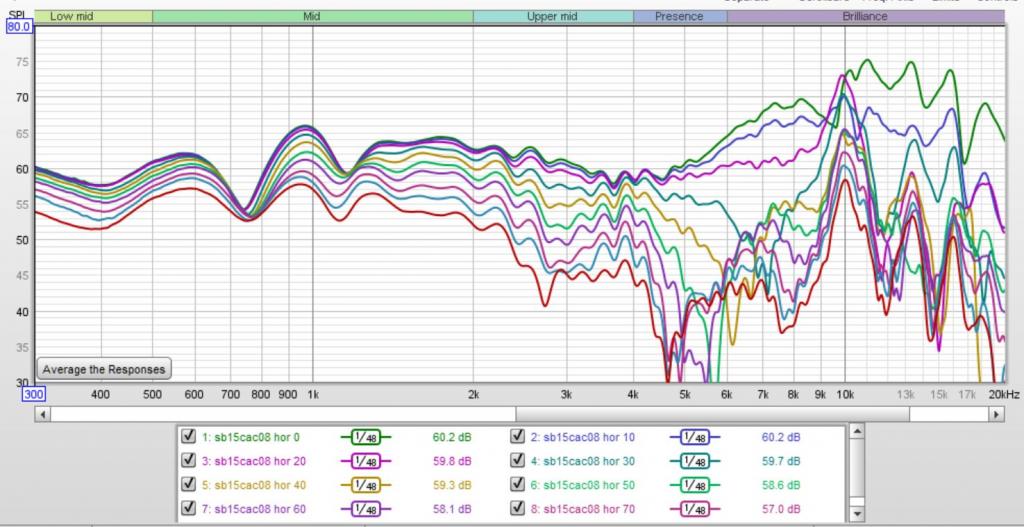The height and width of the screenshot is (527, 1024).
Task: Click the legend scroll down arrow
Action: click(856, 515)
